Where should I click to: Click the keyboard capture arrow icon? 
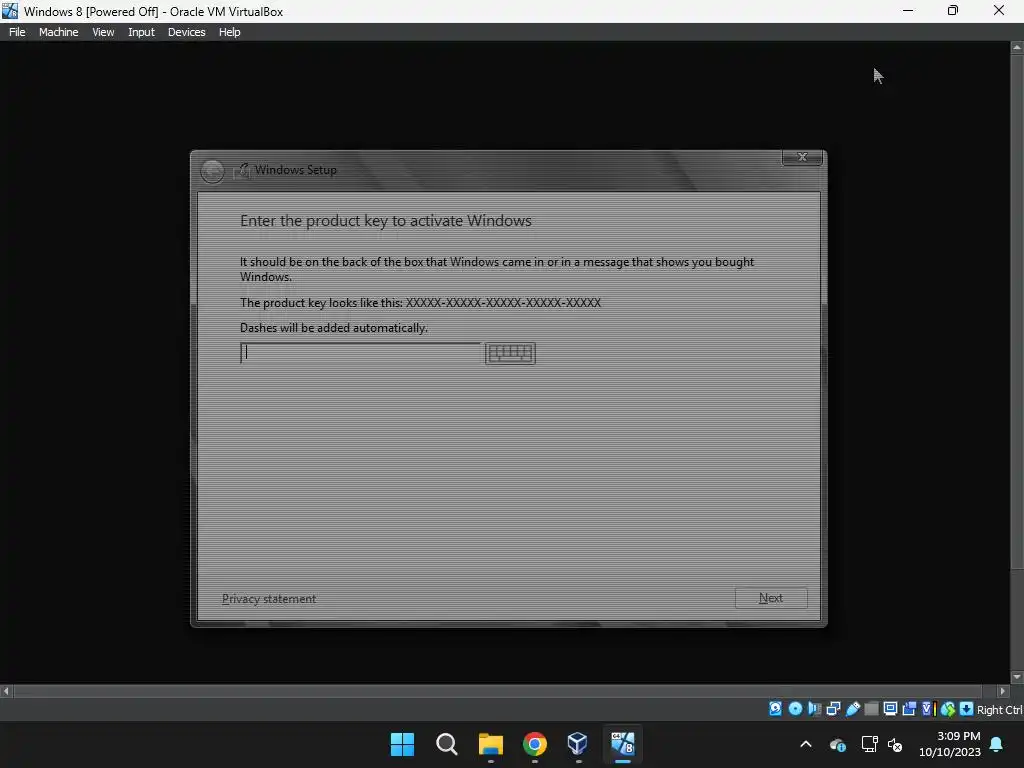click(966, 709)
